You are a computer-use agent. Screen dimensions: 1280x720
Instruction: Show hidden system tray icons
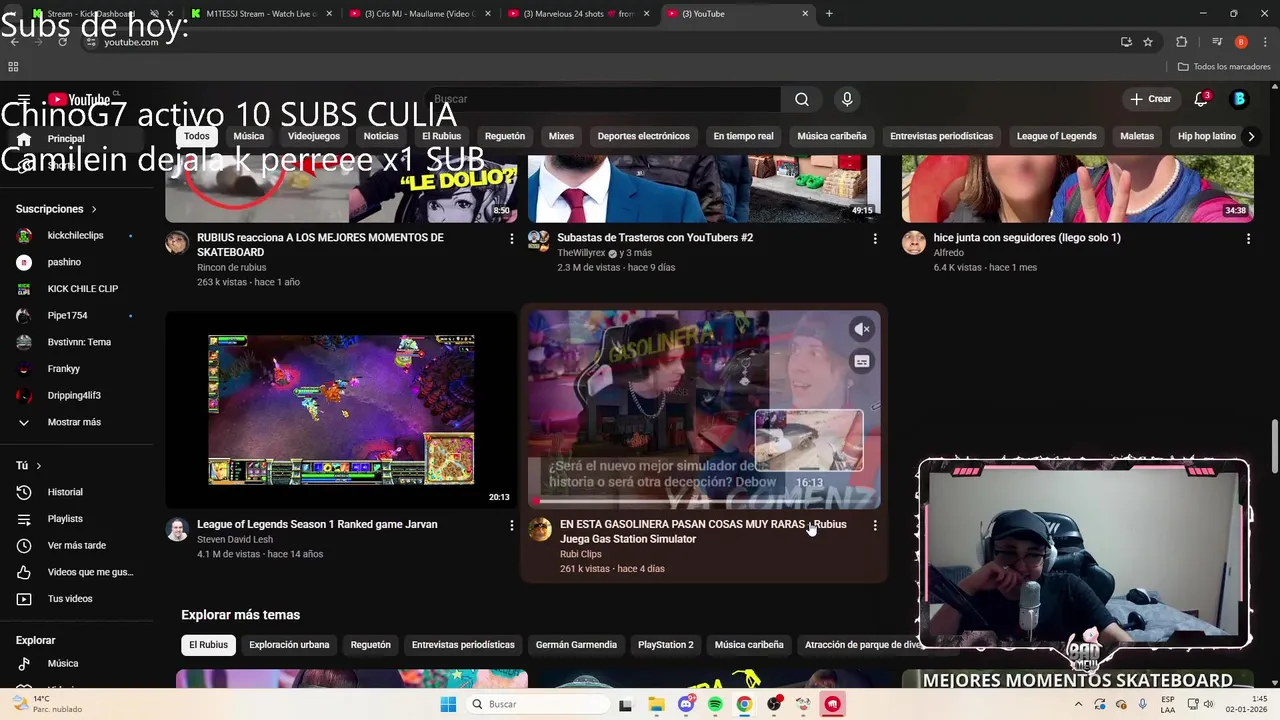(1078, 704)
